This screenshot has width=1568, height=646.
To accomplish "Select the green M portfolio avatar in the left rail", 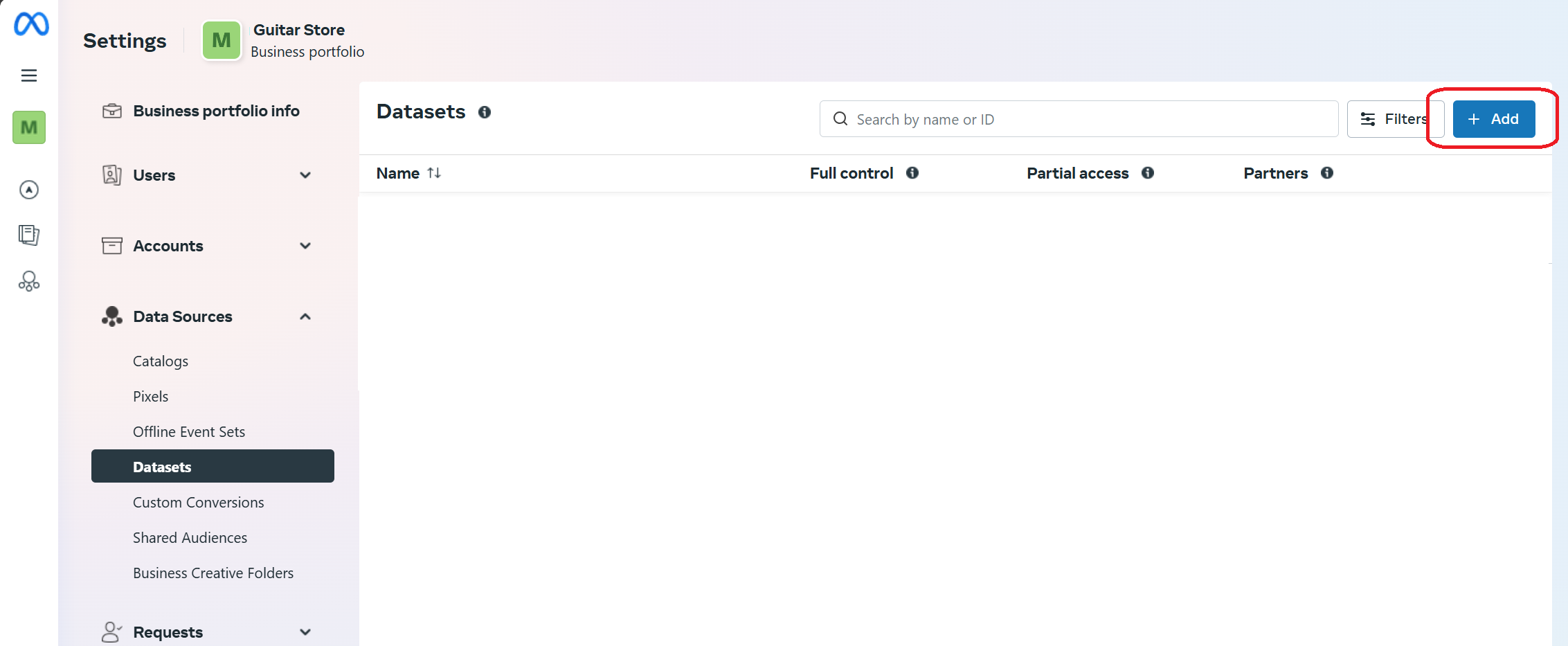I will (x=29, y=127).
